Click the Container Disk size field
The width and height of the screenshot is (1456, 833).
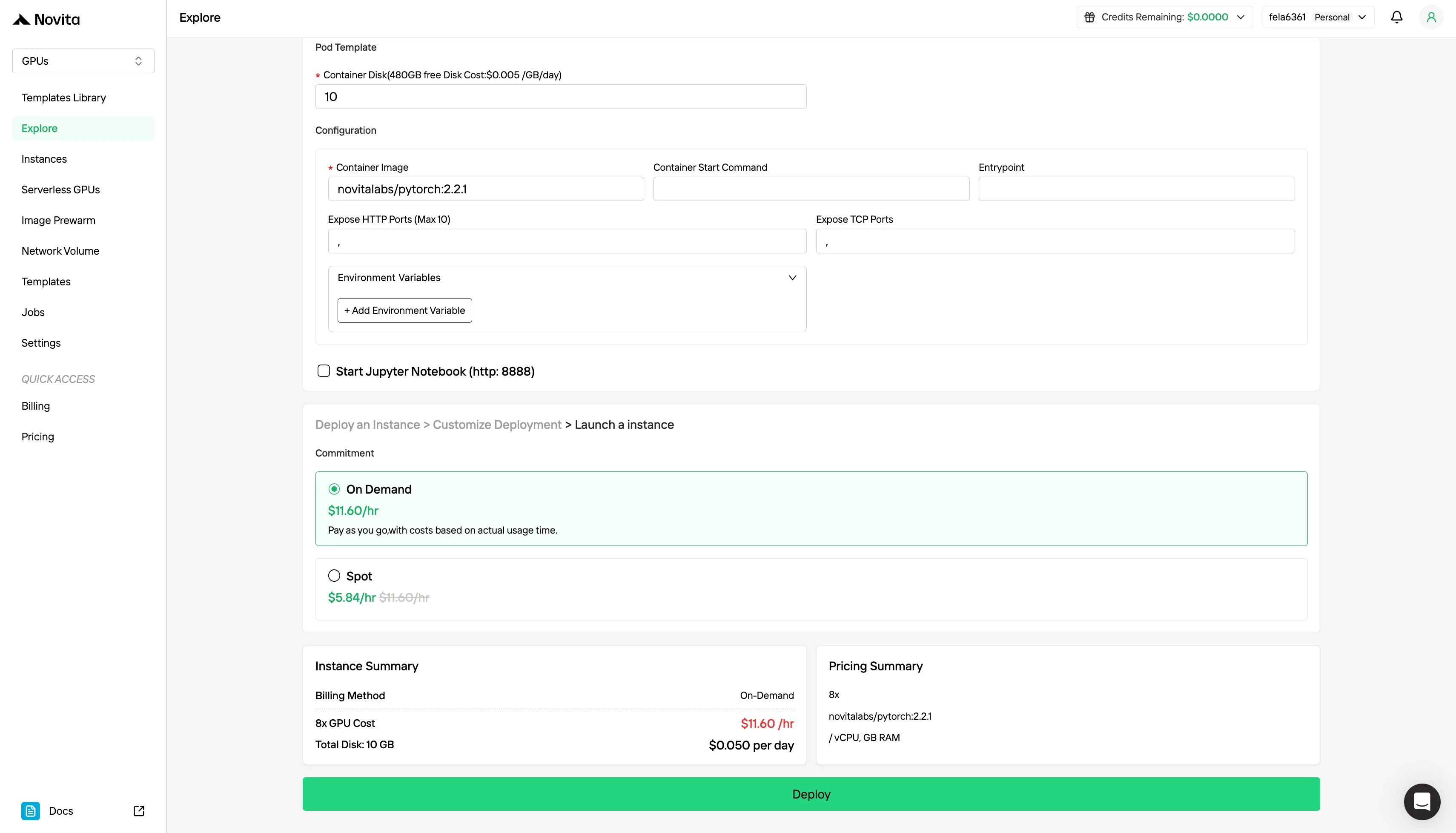[x=561, y=97]
